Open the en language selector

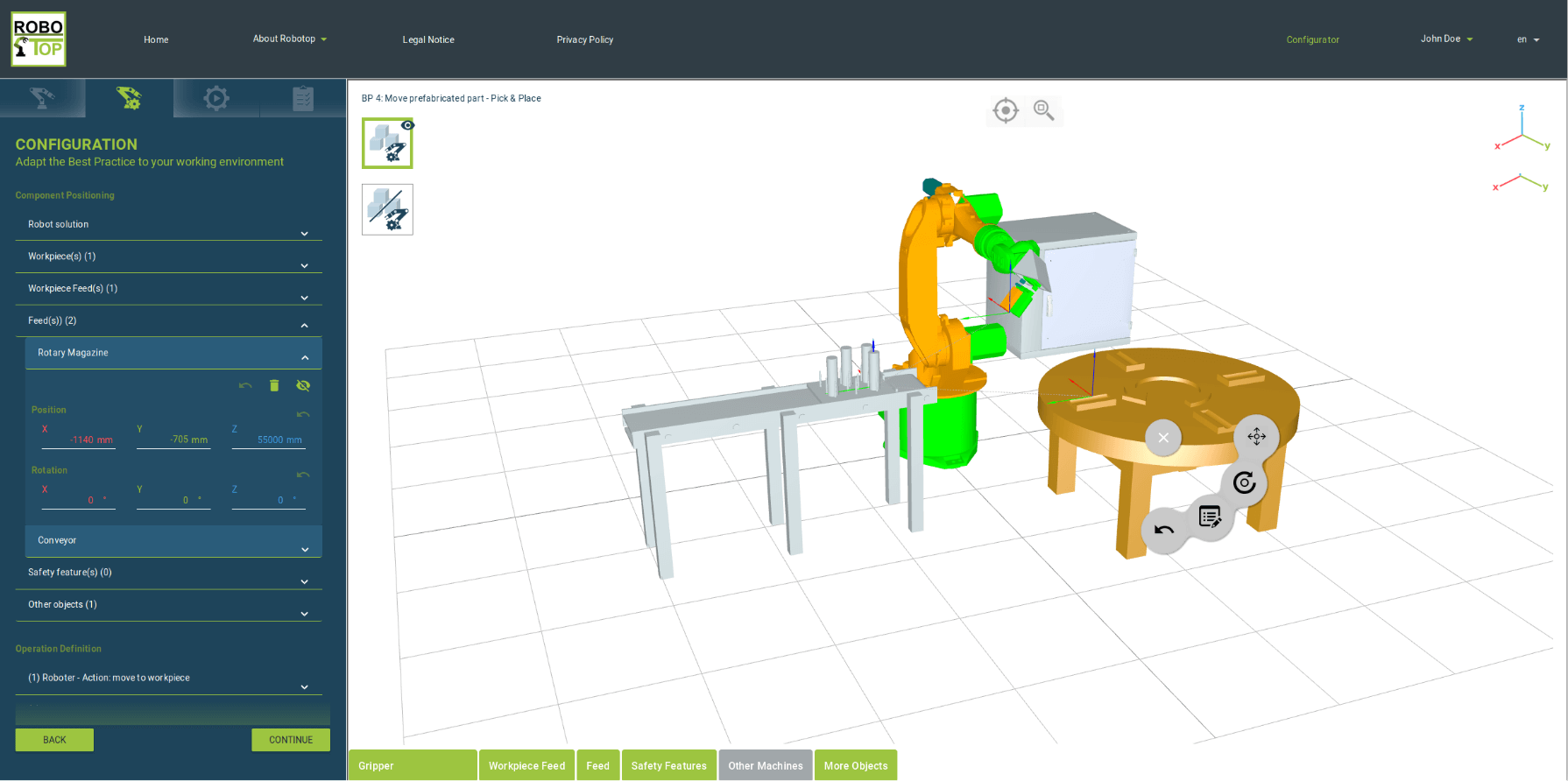(x=1528, y=39)
